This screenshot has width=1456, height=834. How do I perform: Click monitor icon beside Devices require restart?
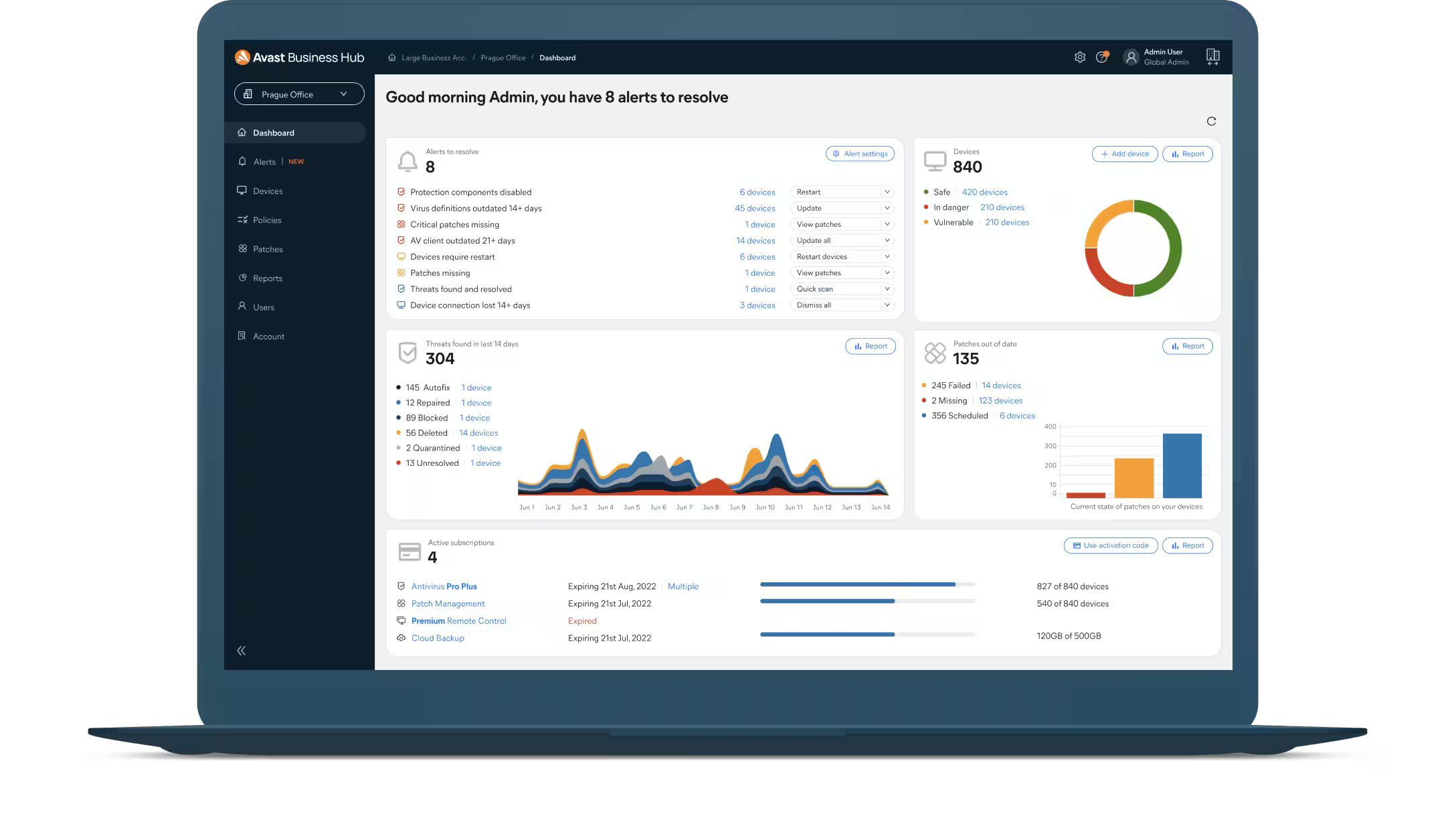(x=401, y=256)
